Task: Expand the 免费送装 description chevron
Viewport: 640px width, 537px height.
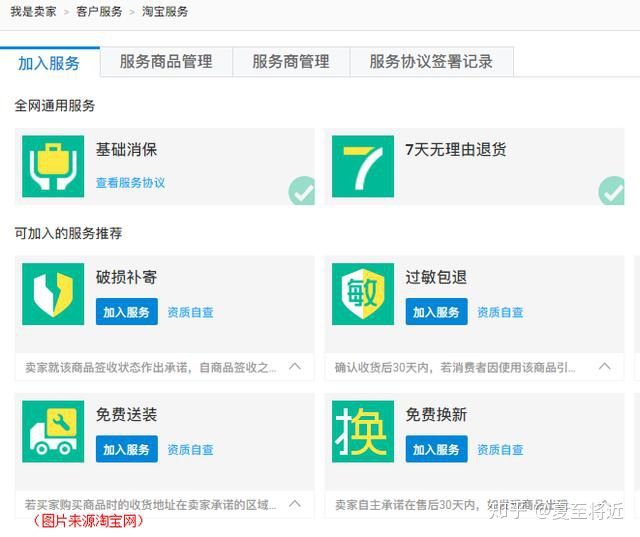Action: click(295, 504)
